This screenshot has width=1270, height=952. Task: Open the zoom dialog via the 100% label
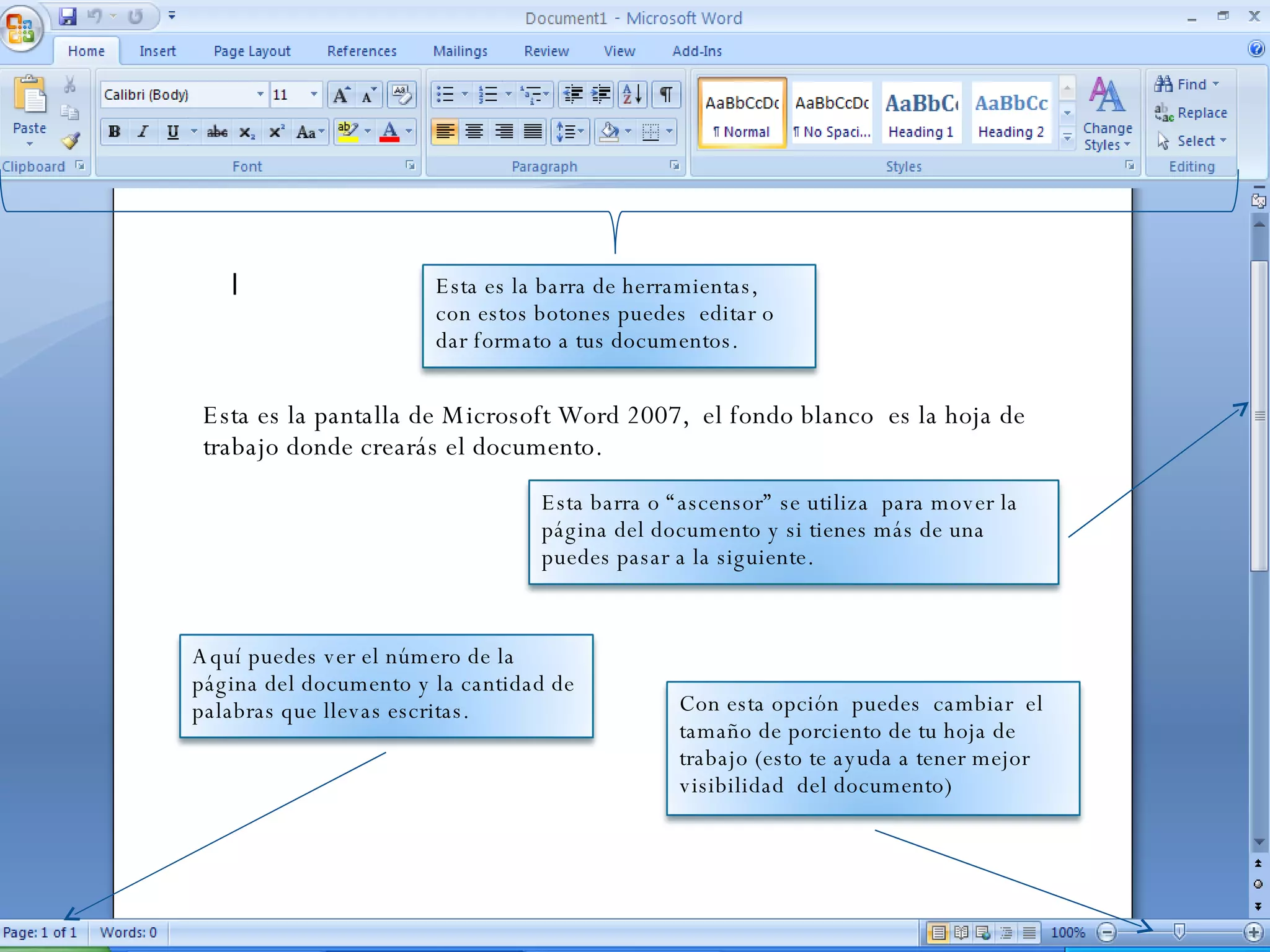[1067, 932]
